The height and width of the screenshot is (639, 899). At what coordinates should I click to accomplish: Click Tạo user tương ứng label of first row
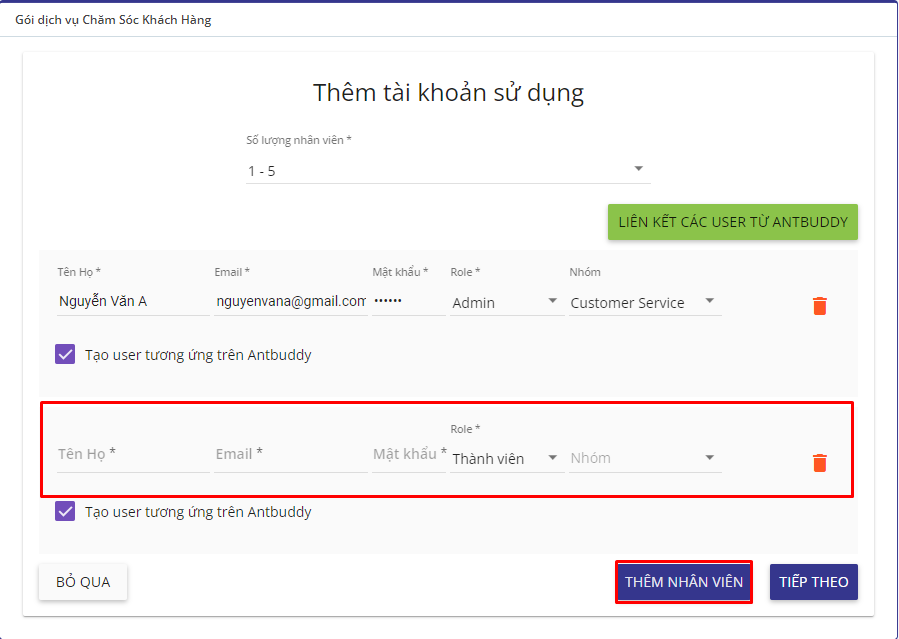click(198, 355)
